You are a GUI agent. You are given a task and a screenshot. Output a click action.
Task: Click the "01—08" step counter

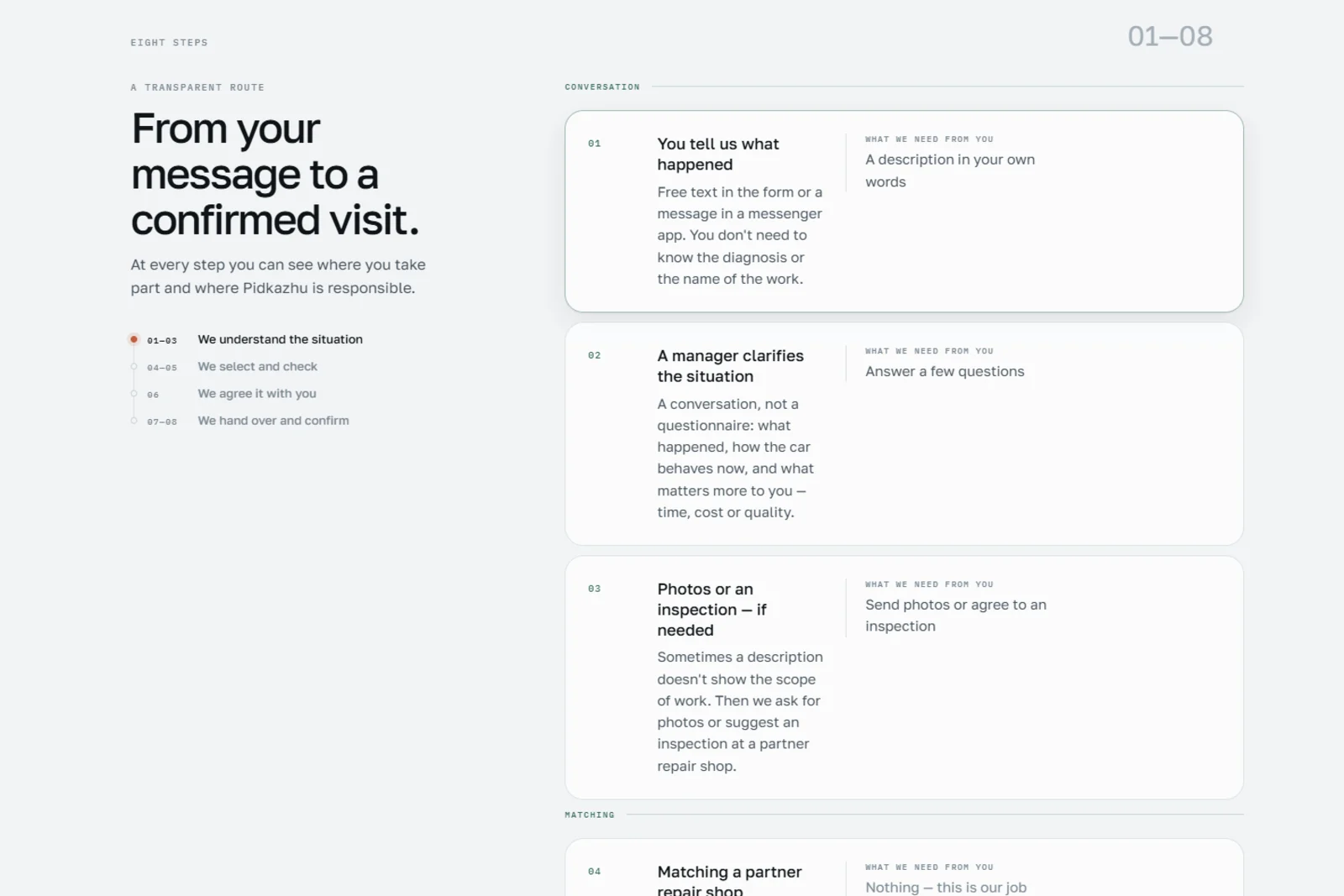tap(1170, 36)
